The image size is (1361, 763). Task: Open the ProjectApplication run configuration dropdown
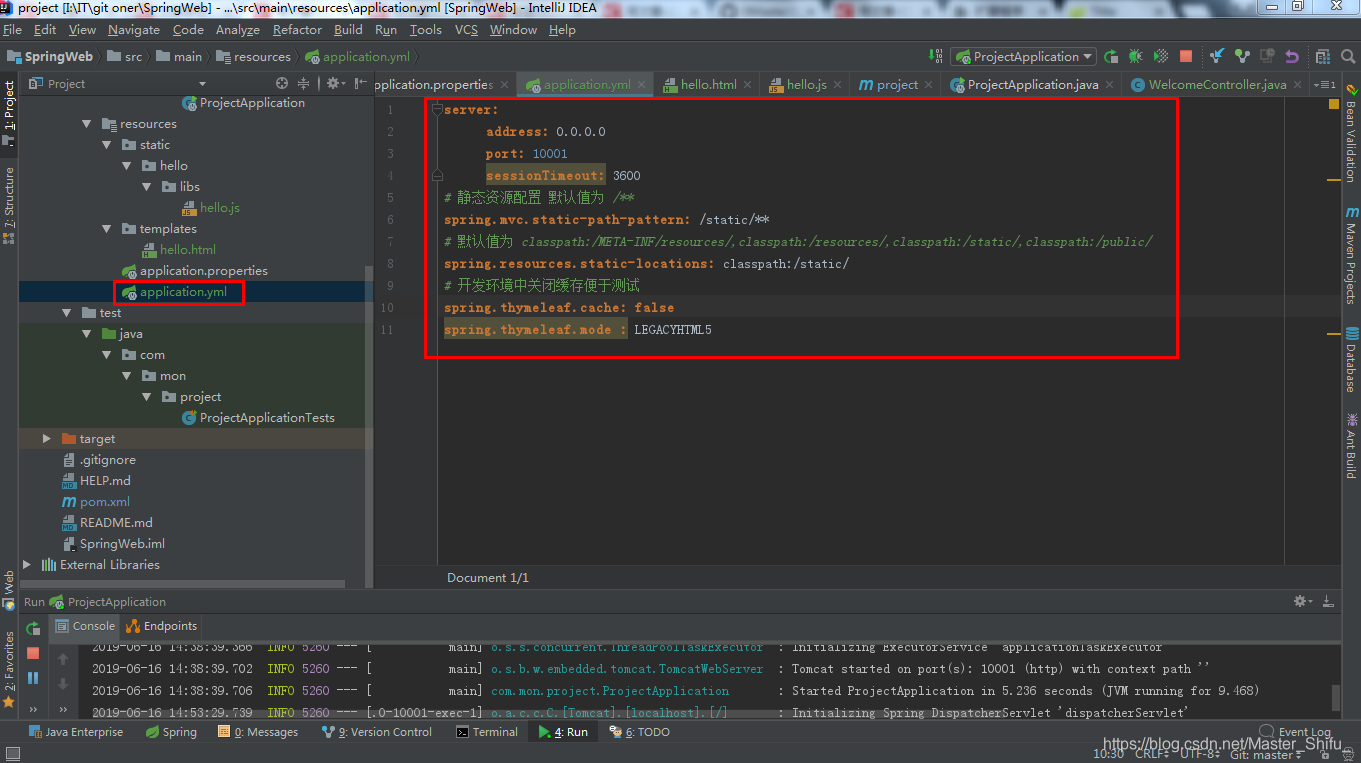click(1024, 57)
